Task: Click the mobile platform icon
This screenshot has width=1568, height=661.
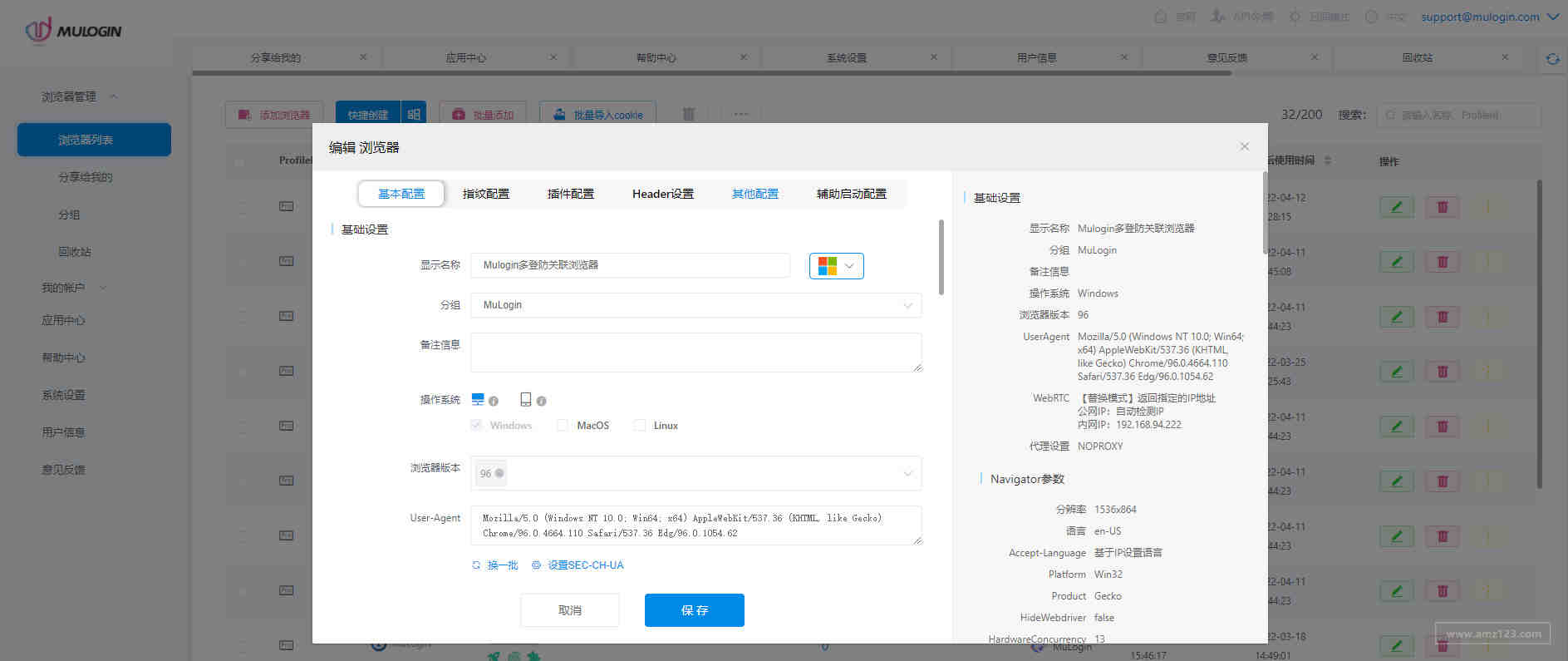Action: (526, 400)
